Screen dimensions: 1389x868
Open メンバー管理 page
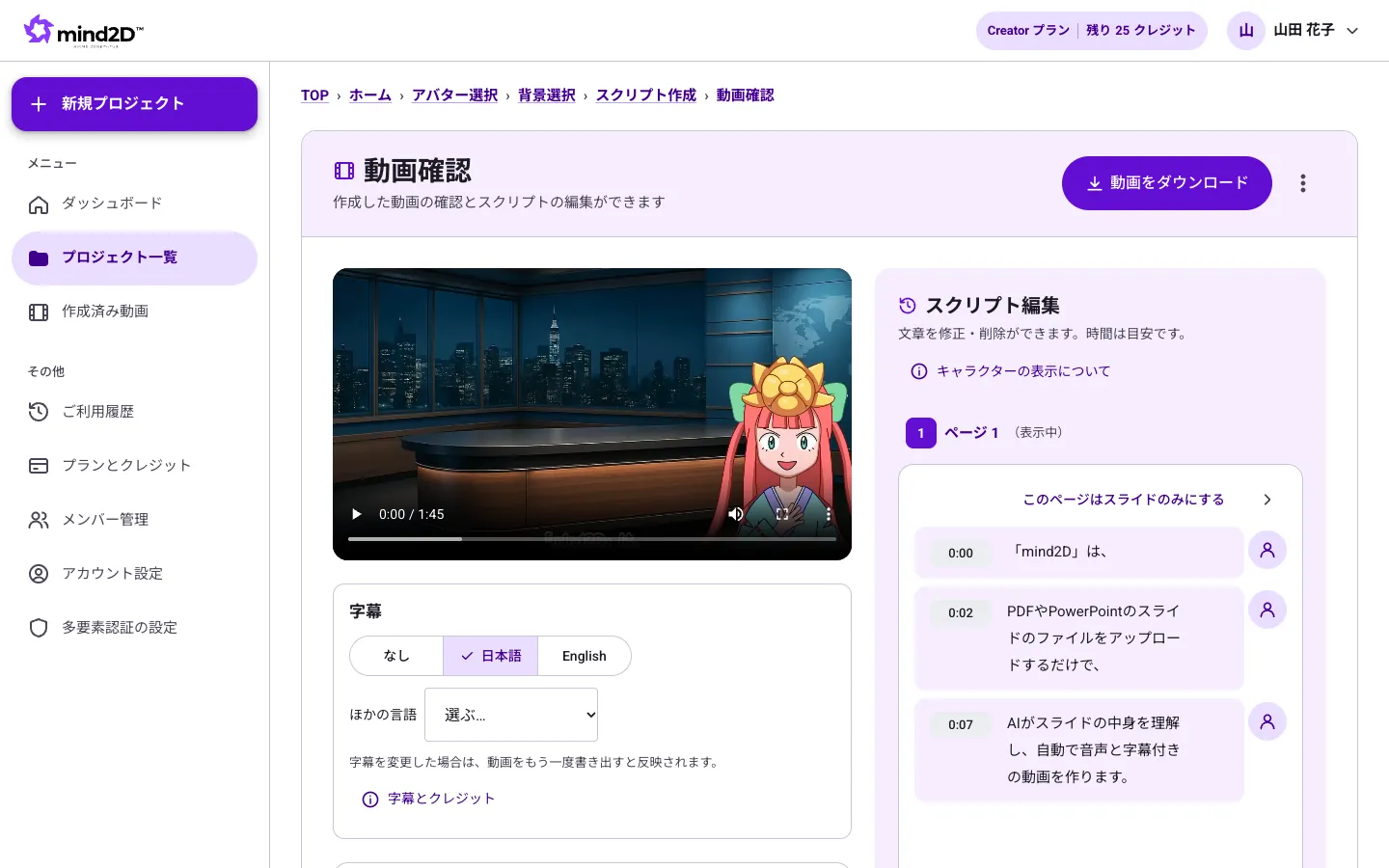click(134, 520)
